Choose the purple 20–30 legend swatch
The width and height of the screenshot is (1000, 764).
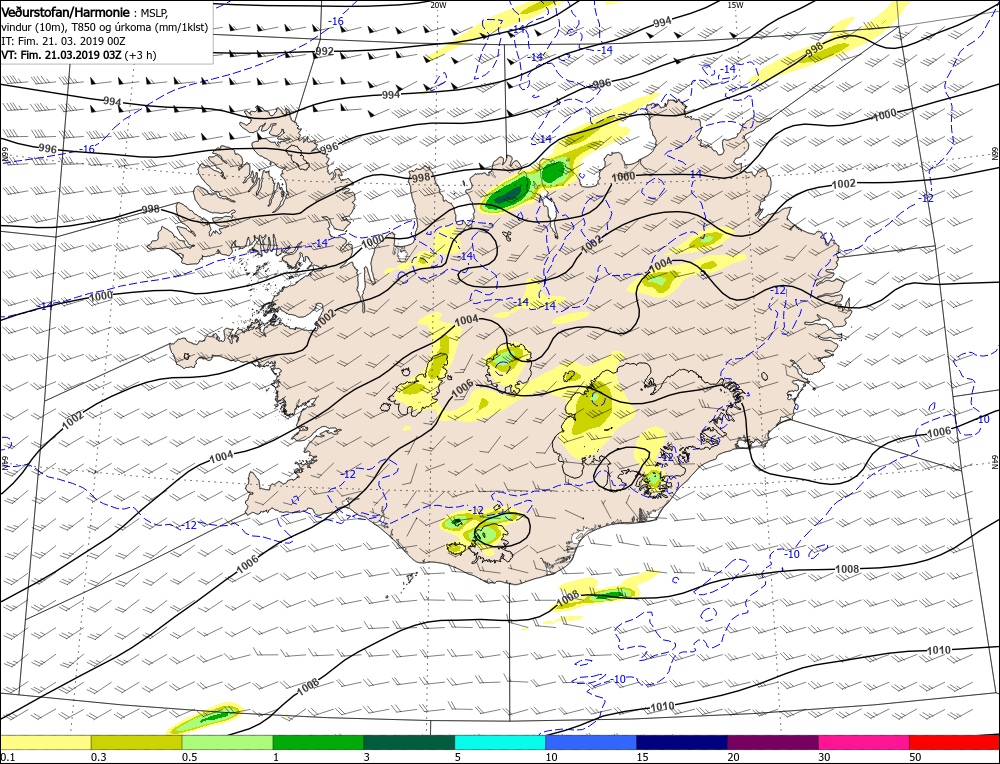pos(773,742)
